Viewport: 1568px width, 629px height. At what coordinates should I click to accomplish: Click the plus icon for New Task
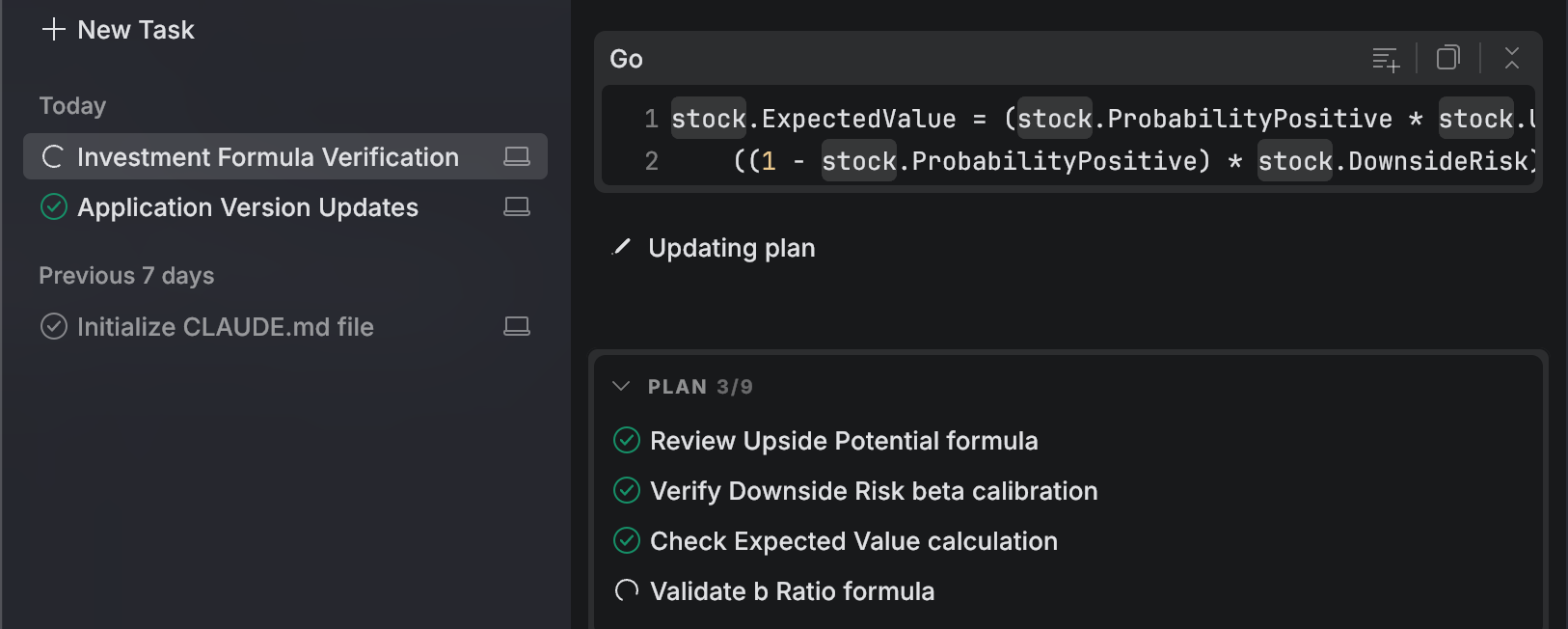(54, 30)
